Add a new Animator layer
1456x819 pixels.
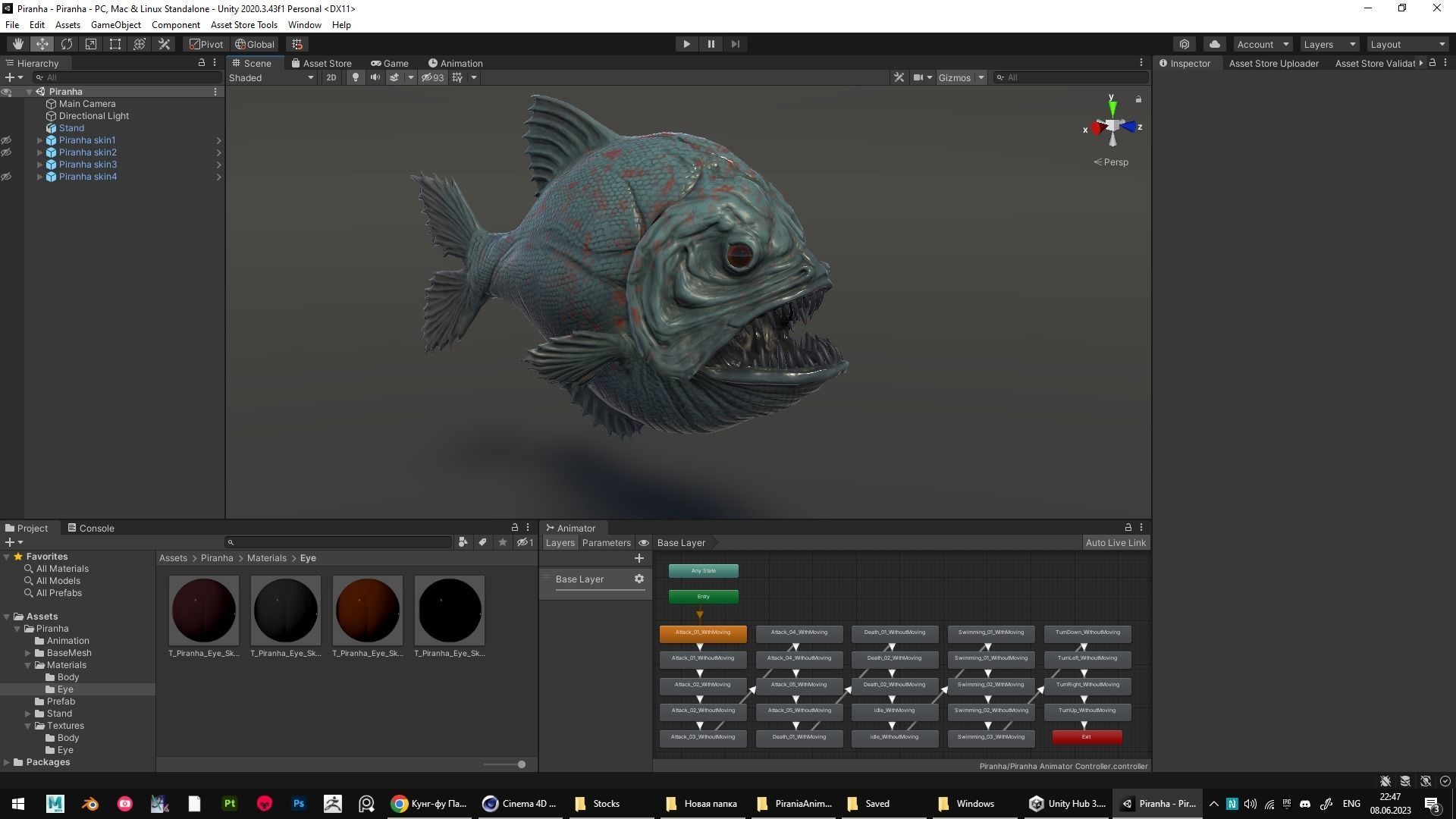click(x=639, y=558)
